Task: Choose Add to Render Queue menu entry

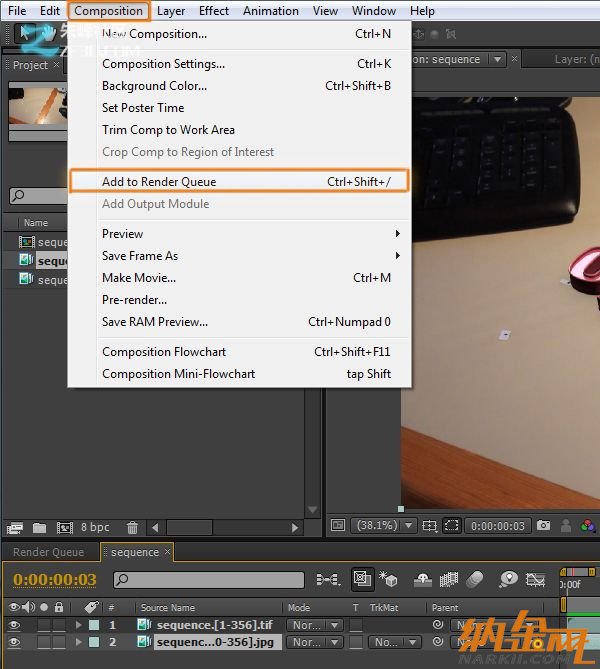Action: pos(159,182)
